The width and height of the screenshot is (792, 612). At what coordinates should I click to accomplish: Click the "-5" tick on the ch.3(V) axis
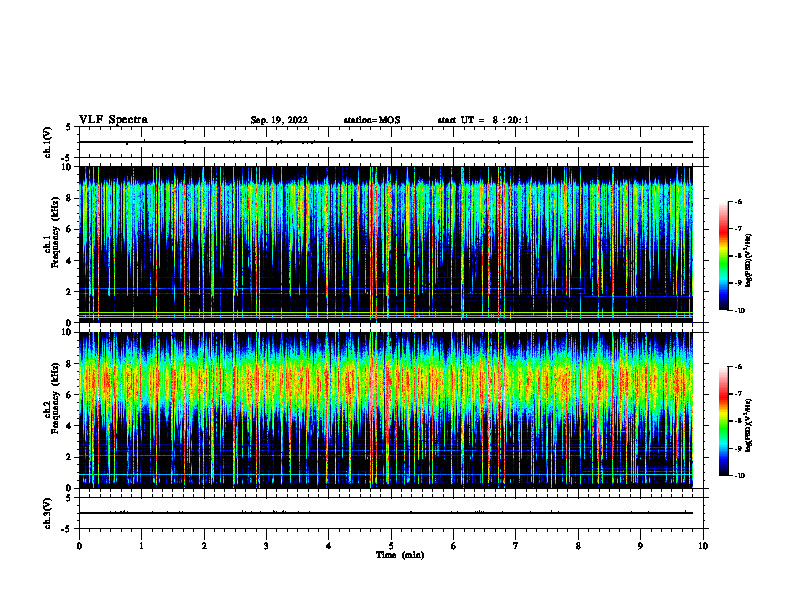coord(66,529)
